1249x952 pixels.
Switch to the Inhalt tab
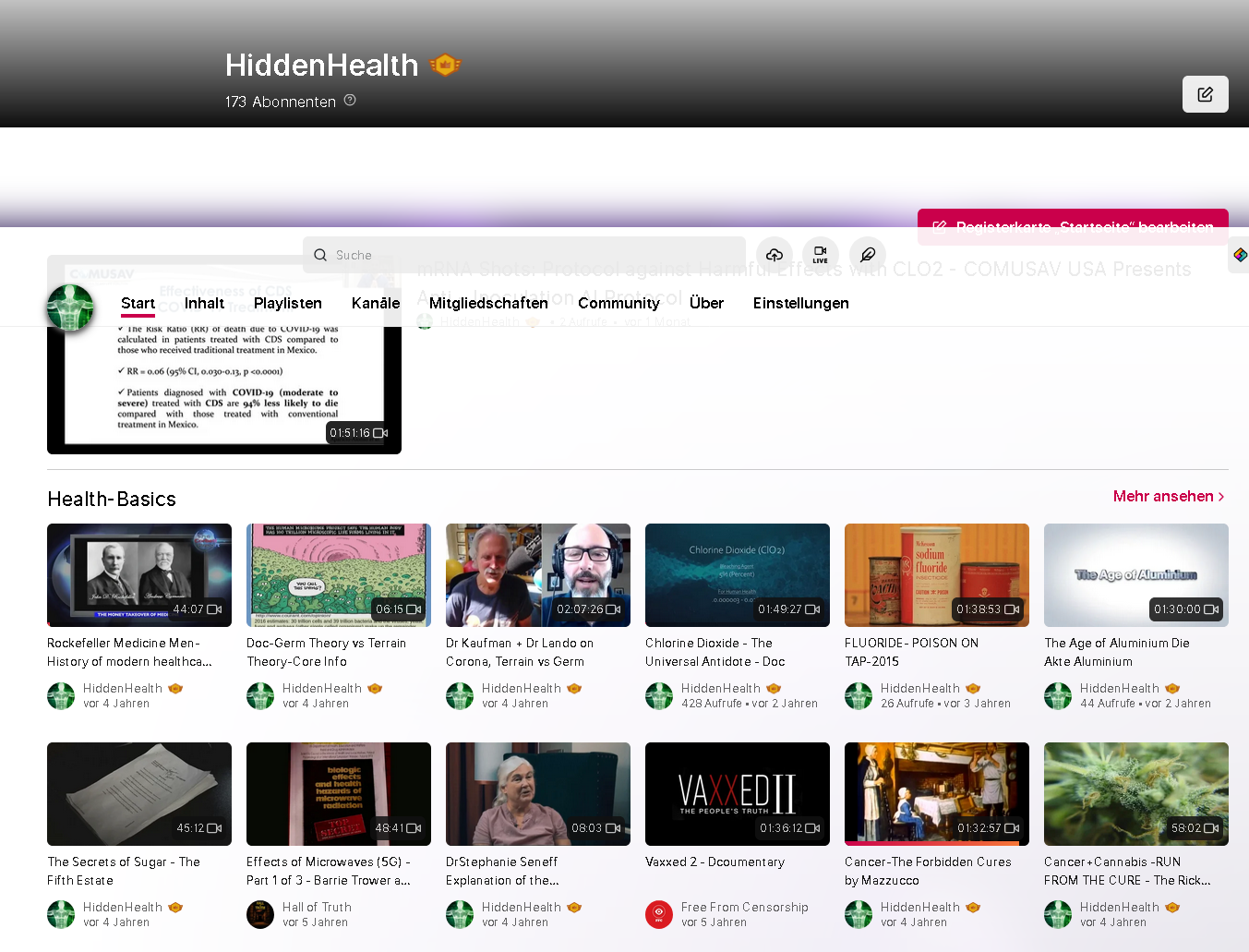(x=204, y=303)
